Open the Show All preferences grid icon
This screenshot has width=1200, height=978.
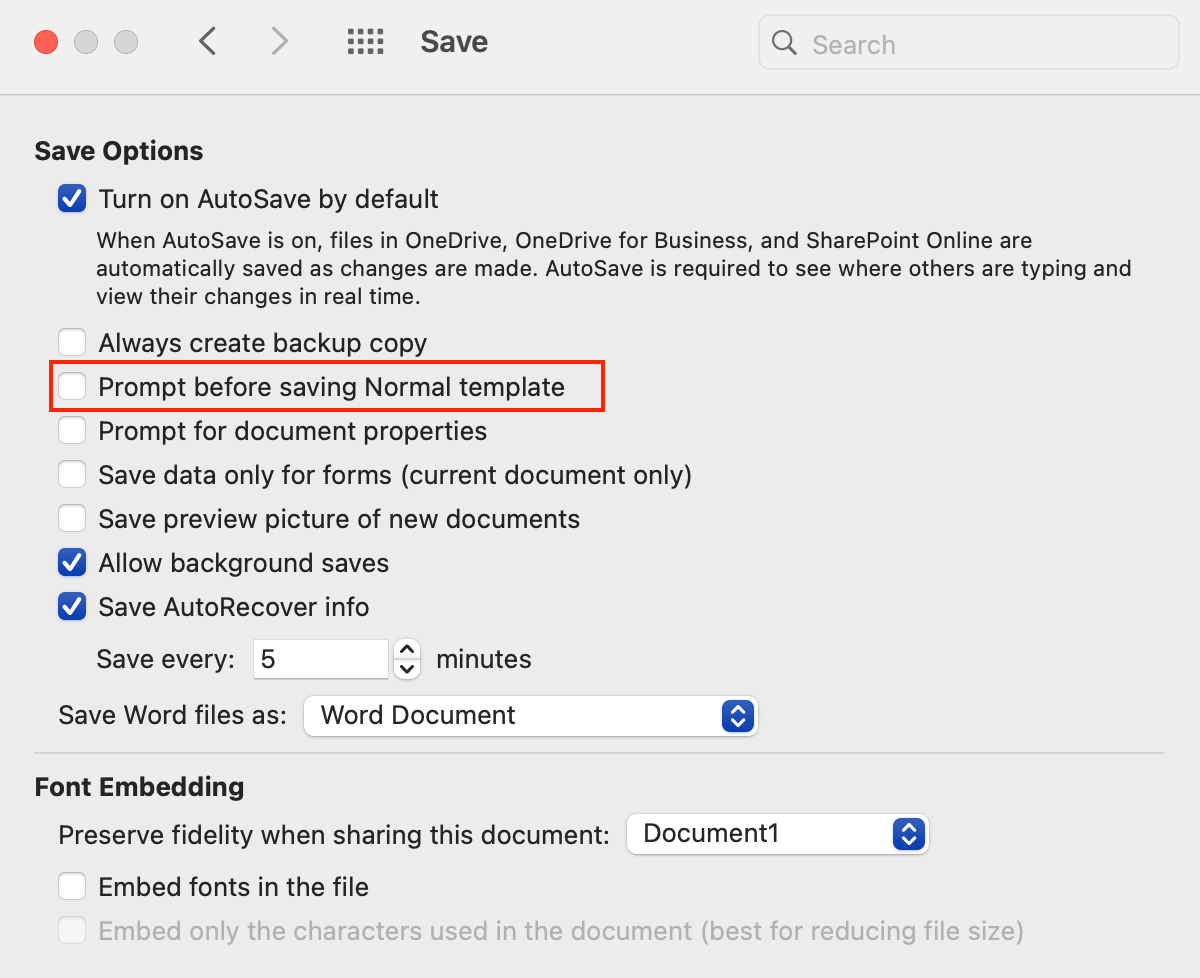coord(365,41)
